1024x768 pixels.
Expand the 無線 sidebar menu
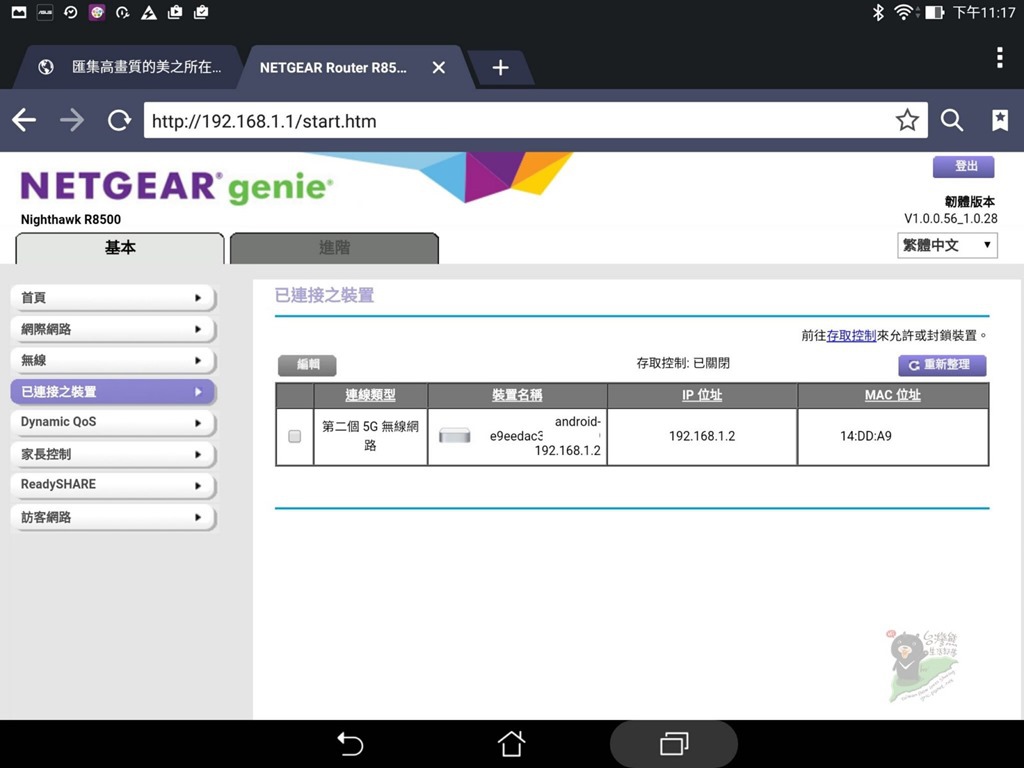click(113, 360)
